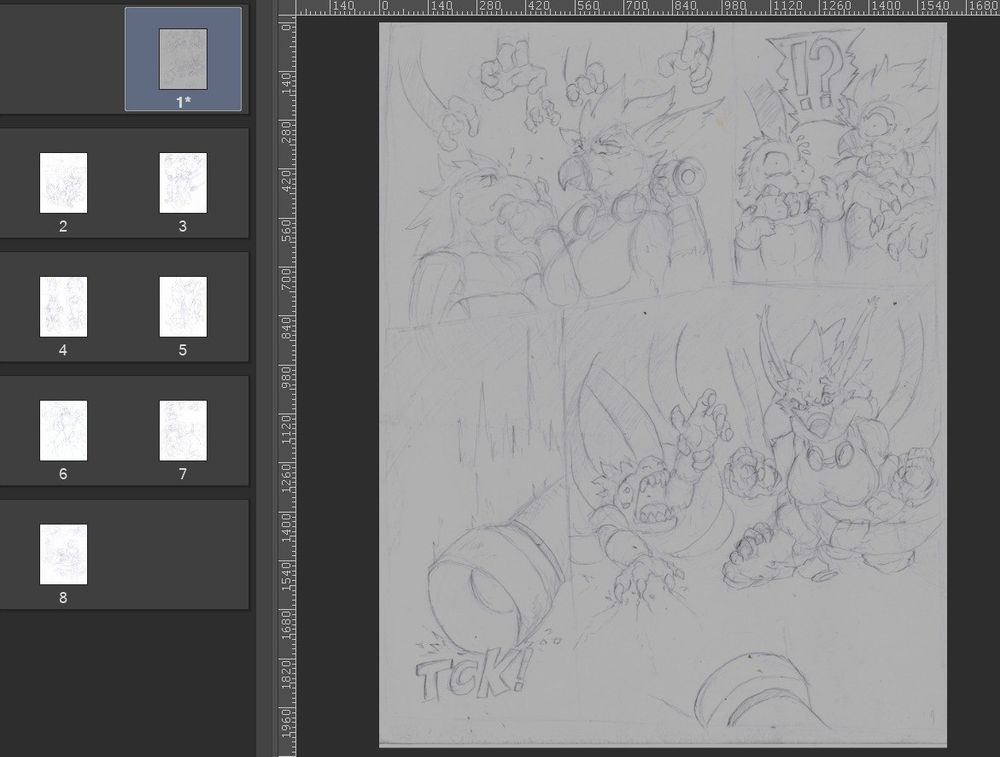Viewport: 1000px width, 757px height.
Task: Open page 5 thumbnail
Action: coord(183,307)
